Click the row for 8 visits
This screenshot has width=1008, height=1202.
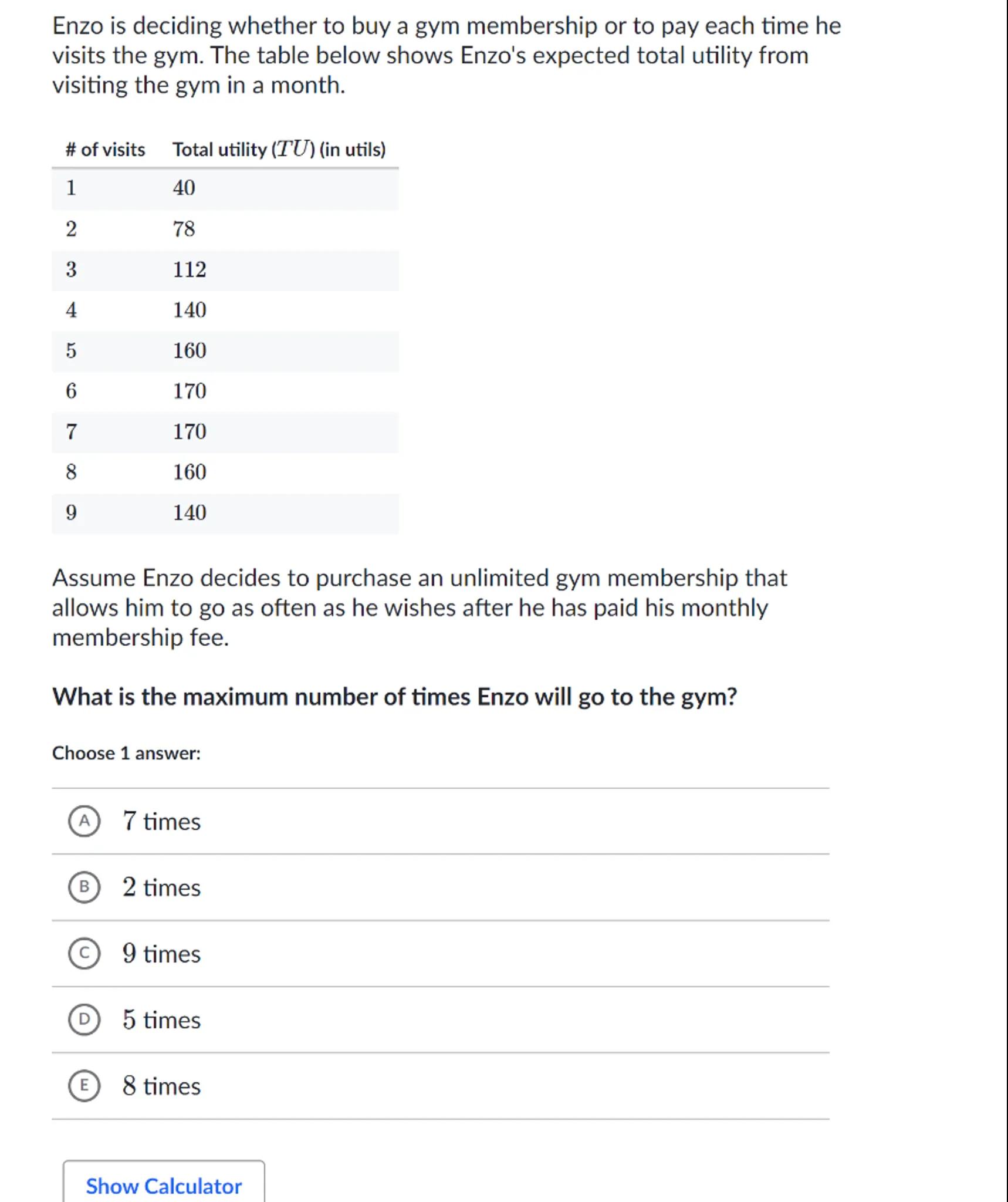click(x=225, y=472)
